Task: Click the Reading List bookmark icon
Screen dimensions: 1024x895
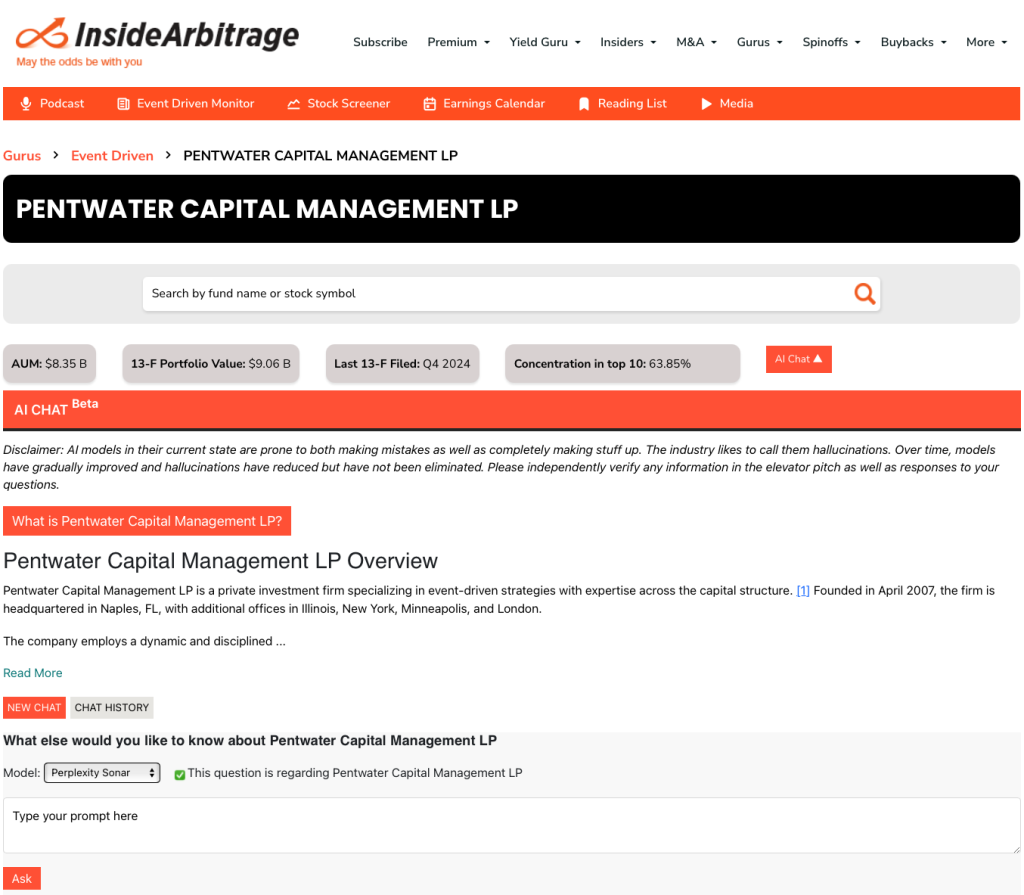Action: pyautogui.click(x=584, y=104)
